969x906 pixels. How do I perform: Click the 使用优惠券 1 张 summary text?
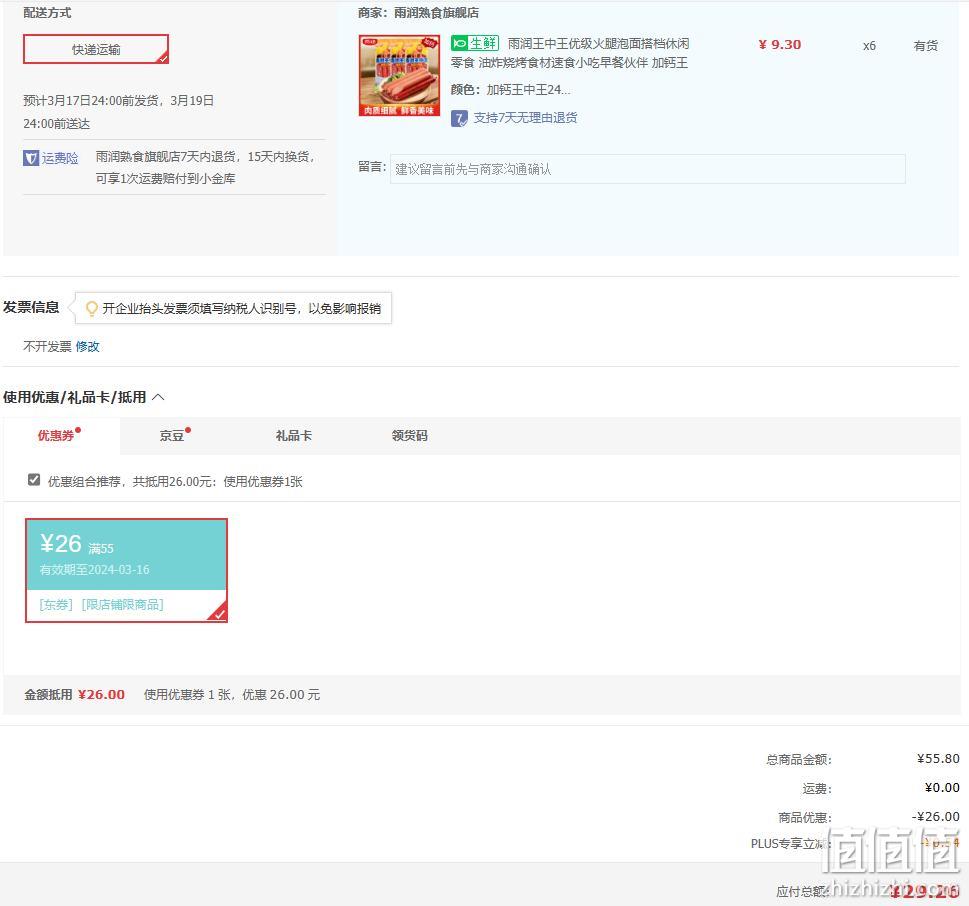[x=232, y=695]
